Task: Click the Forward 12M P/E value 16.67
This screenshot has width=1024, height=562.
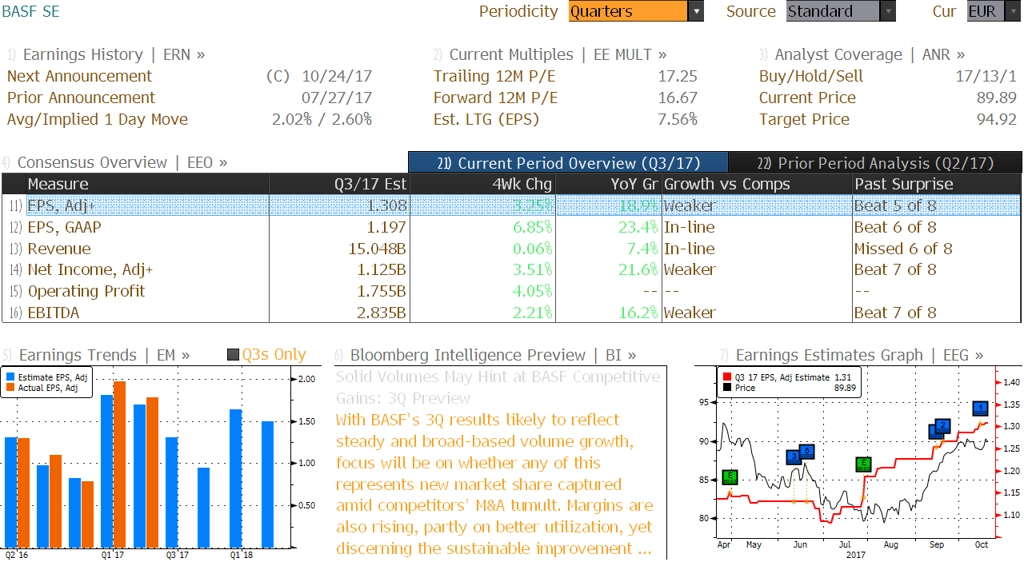Action: tap(678, 97)
